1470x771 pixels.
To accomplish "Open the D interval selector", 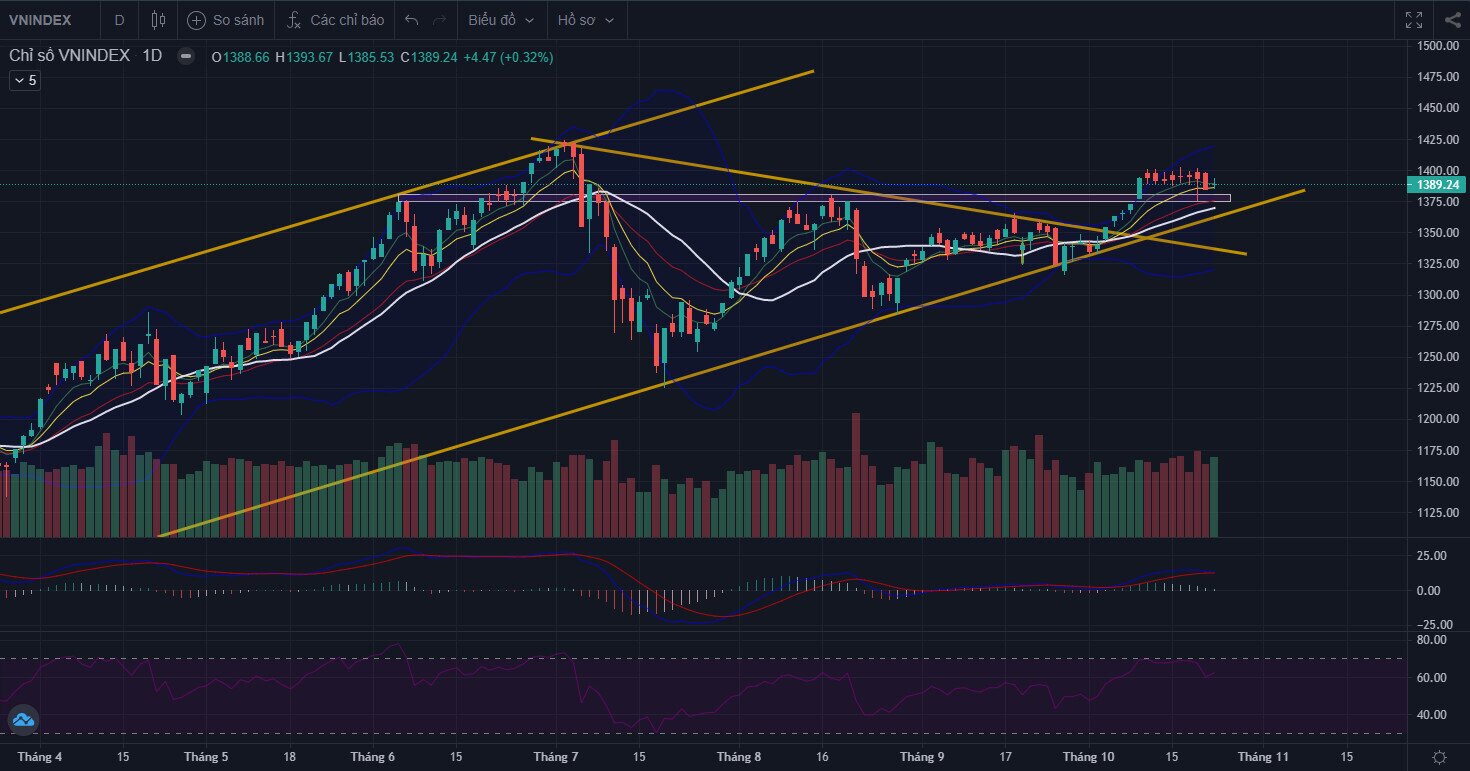I will coord(119,20).
